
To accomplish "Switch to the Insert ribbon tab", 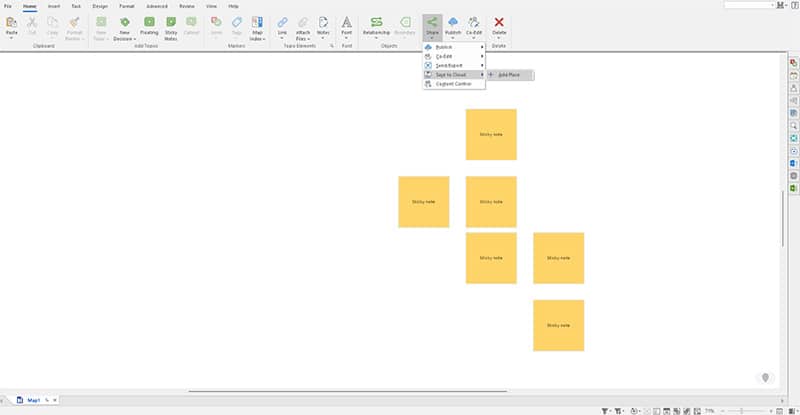I will [54, 6].
